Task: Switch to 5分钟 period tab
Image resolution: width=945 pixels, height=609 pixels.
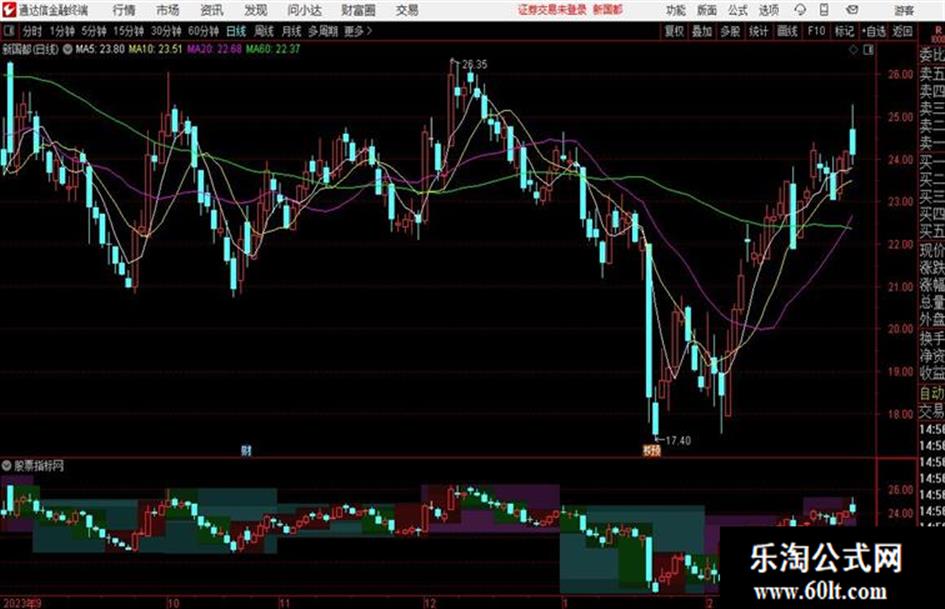Action: coord(94,31)
